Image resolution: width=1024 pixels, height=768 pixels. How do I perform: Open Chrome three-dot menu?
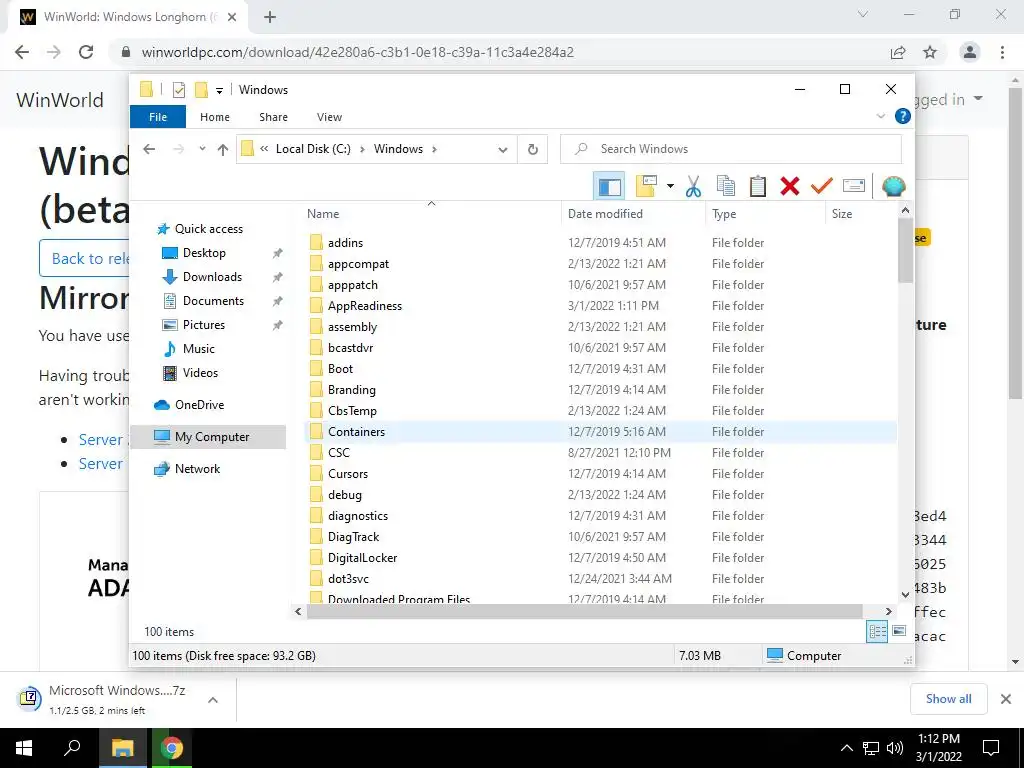pyautogui.click(x=1002, y=52)
